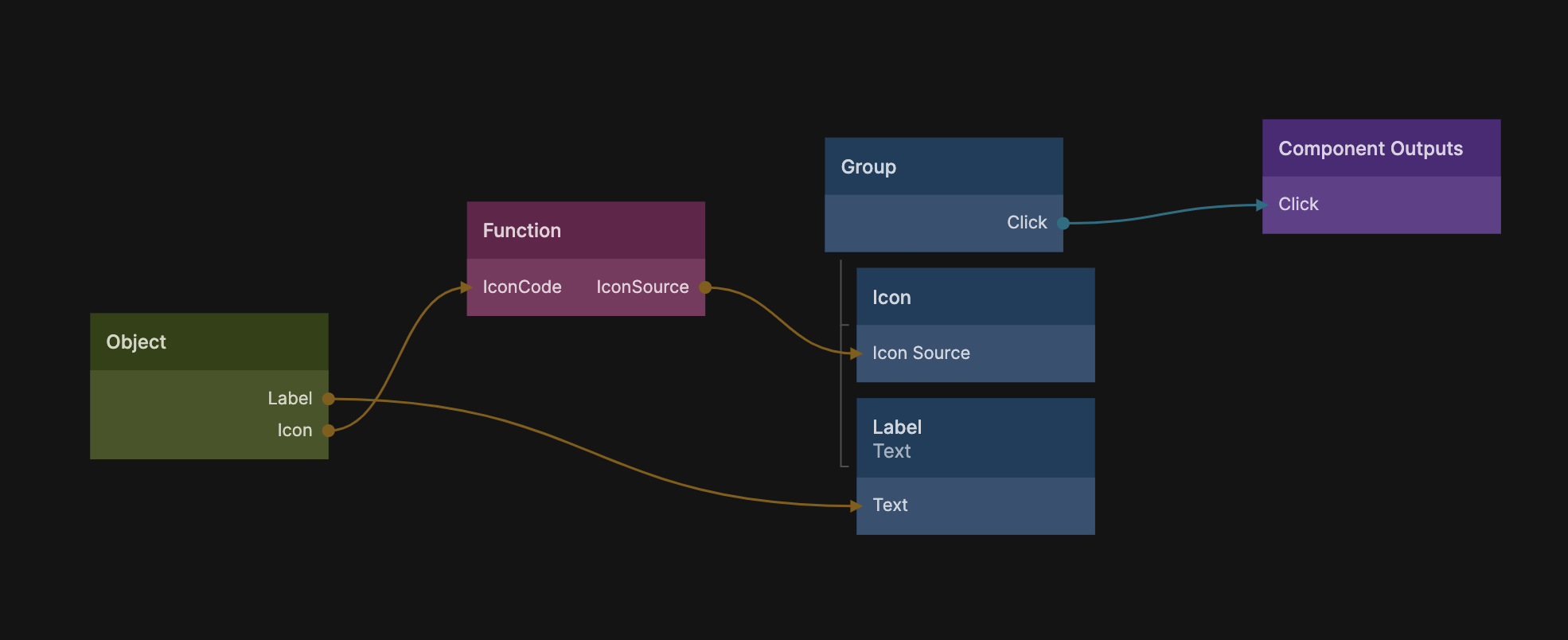The image size is (1568, 640).
Task: Click the Group node's Click output port
Action: (1063, 223)
